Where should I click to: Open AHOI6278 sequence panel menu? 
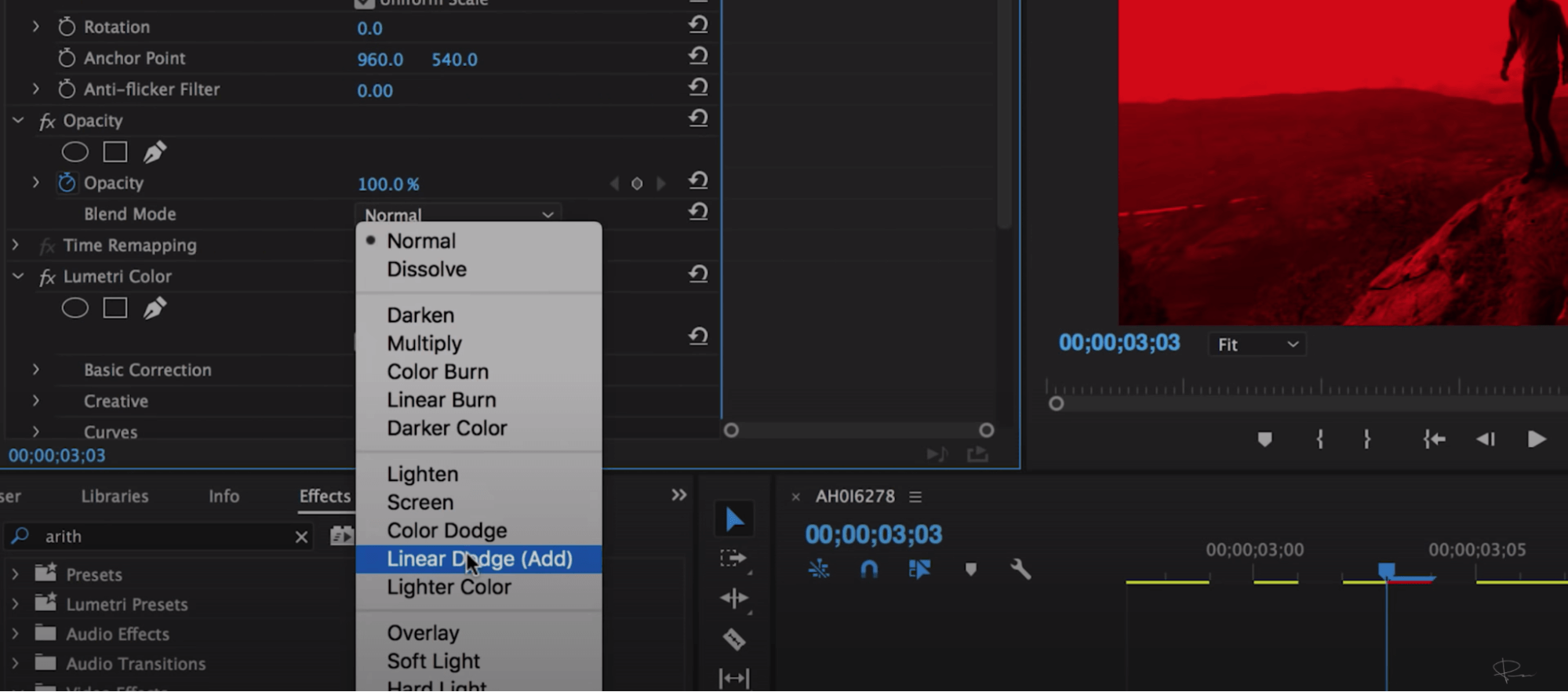pos(915,497)
